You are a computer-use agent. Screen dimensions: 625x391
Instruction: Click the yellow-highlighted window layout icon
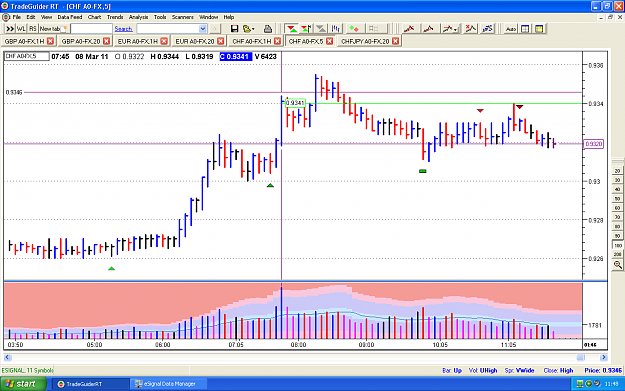coord(539,29)
